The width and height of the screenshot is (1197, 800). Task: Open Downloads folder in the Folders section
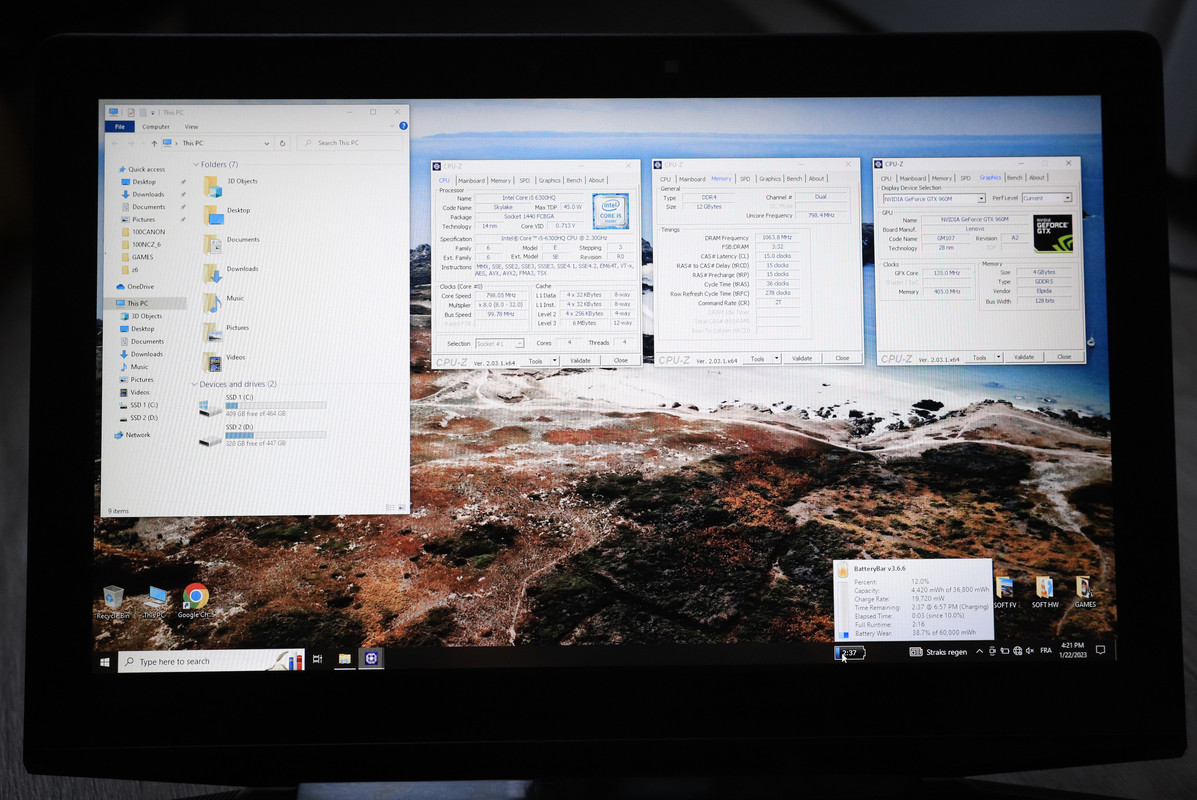(231, 272)
